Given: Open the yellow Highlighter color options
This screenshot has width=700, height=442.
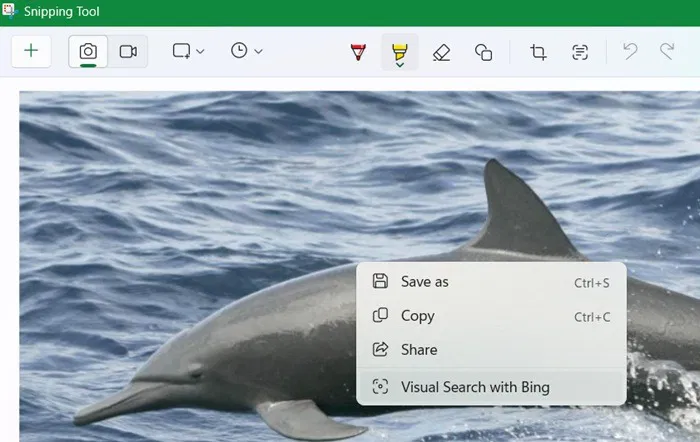Looking at the screenshot, I should coord(399,52).
